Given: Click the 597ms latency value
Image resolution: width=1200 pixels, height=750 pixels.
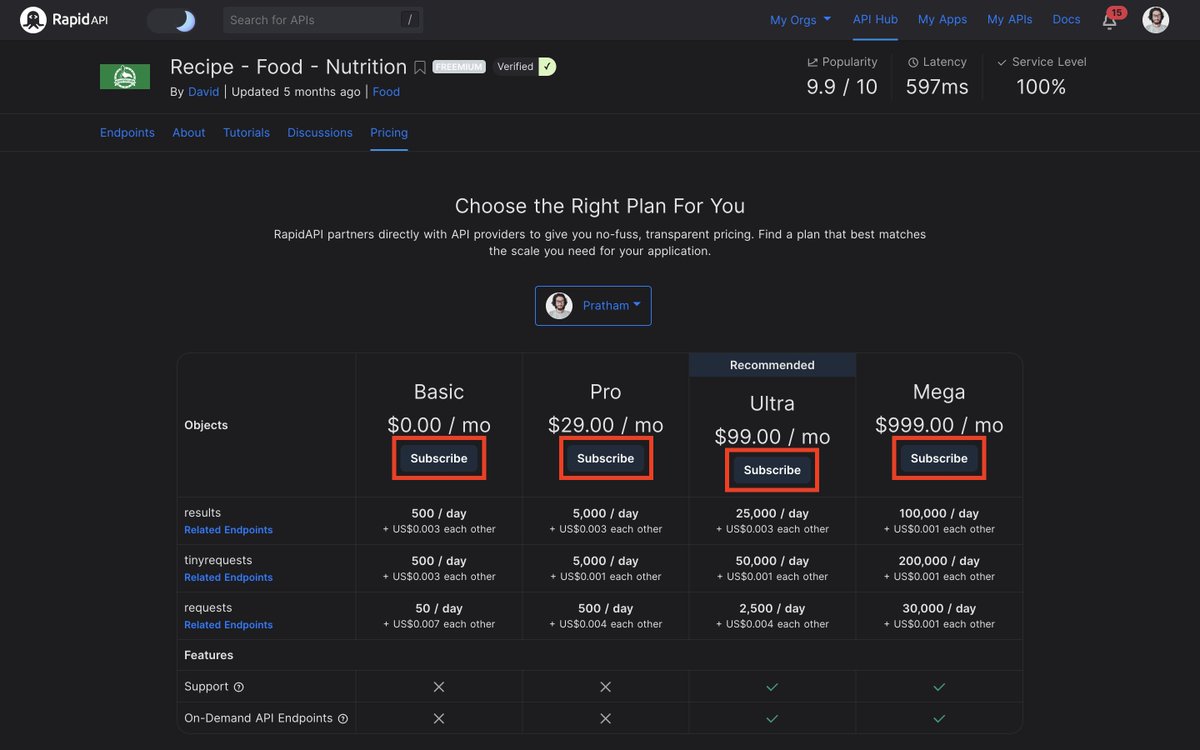Looking at the screenshot, I should 937,87.
